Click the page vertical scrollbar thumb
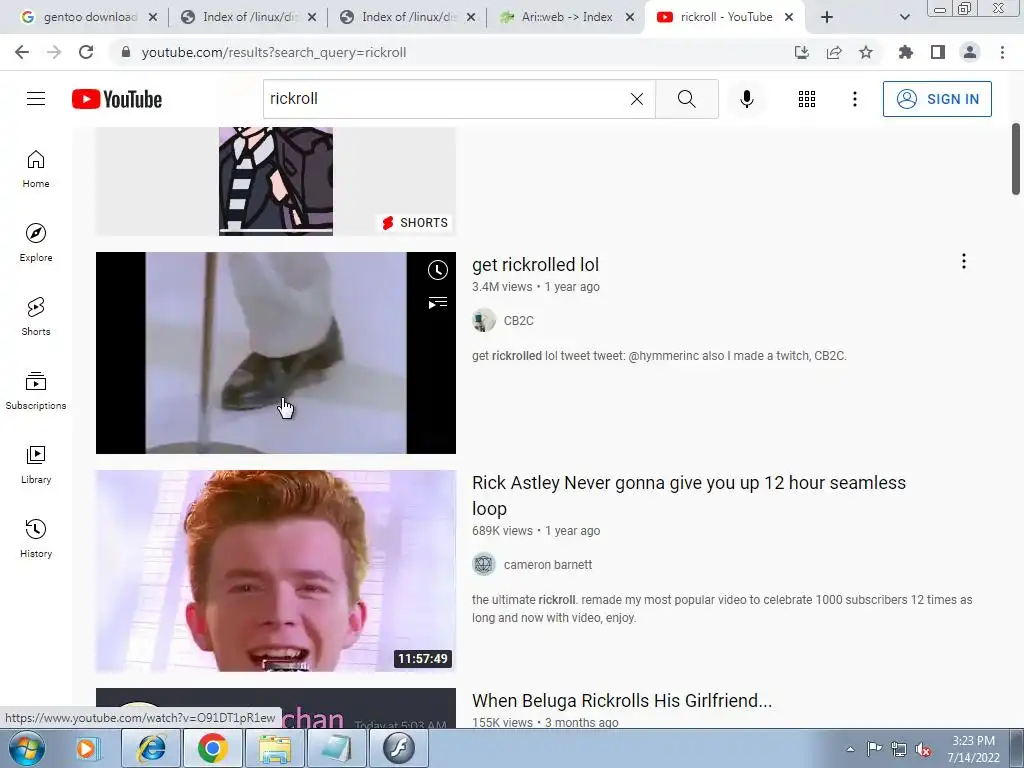This screenshot has height=768, width=1024. pyautogui.click(x=1016, y=159)
